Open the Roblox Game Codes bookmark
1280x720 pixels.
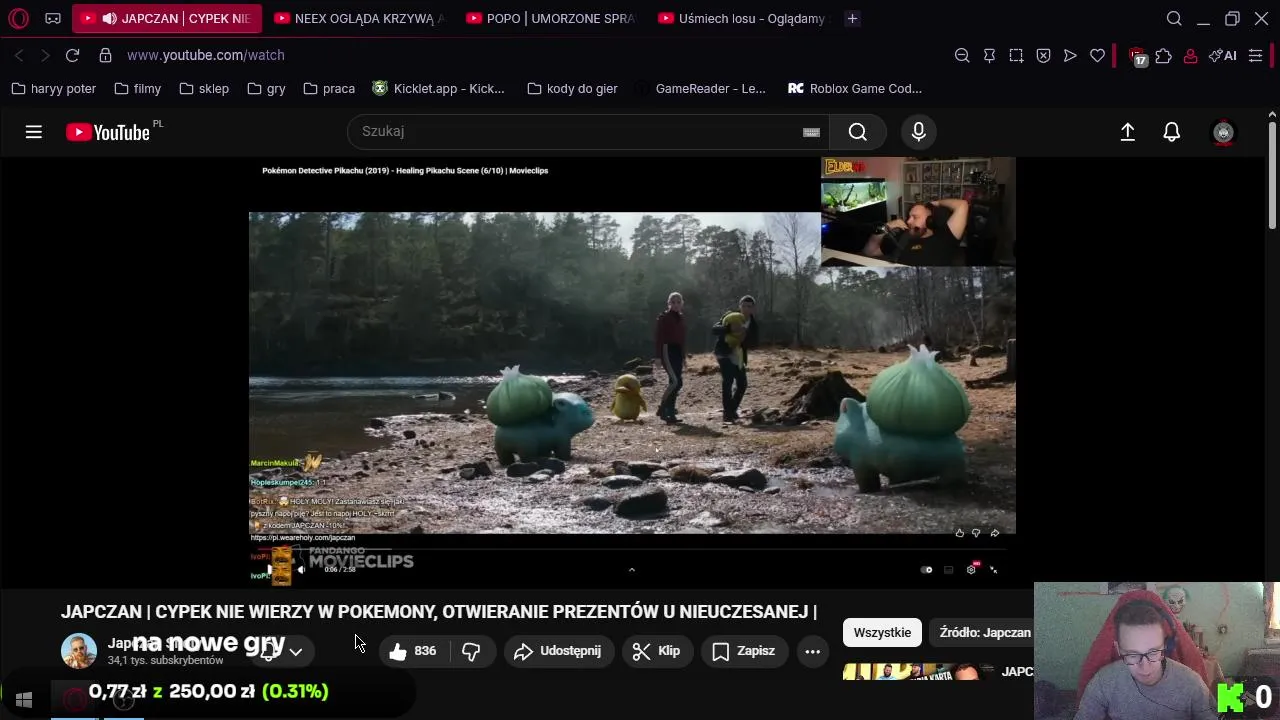point(855,88)
